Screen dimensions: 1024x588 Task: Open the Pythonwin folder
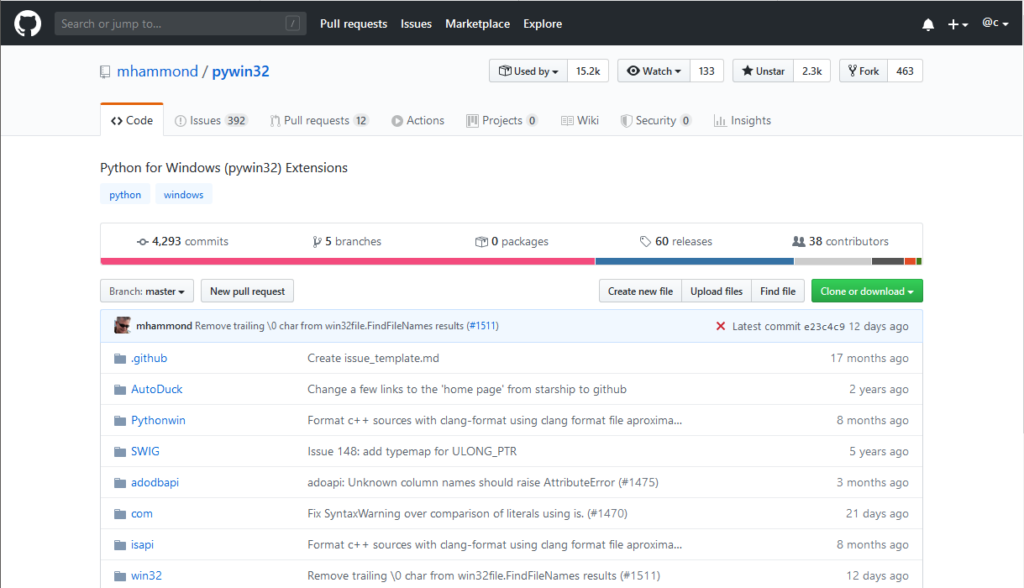click(x=158, y=420)
